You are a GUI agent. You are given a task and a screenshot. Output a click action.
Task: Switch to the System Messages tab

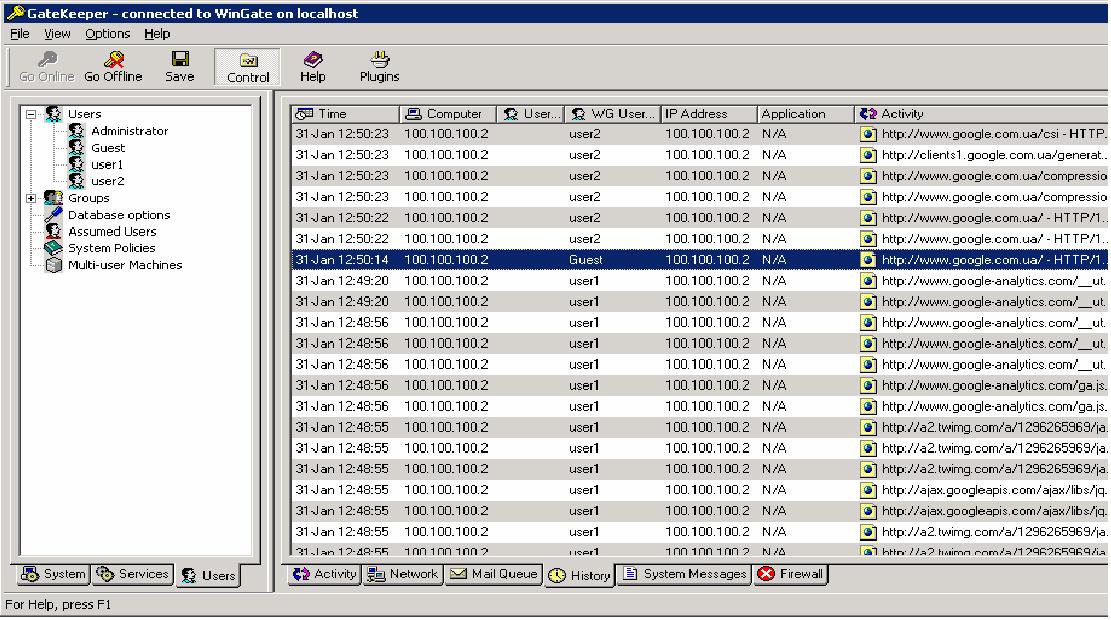684,574
